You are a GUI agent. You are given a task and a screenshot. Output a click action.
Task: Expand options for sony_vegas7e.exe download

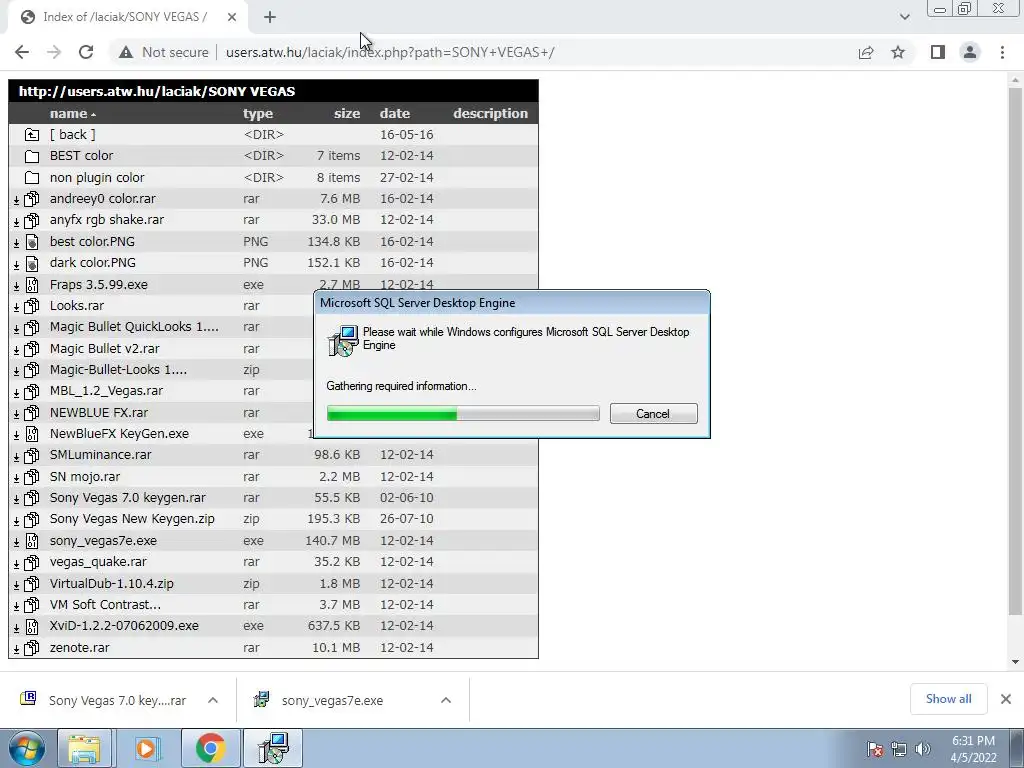click(446, 700)
